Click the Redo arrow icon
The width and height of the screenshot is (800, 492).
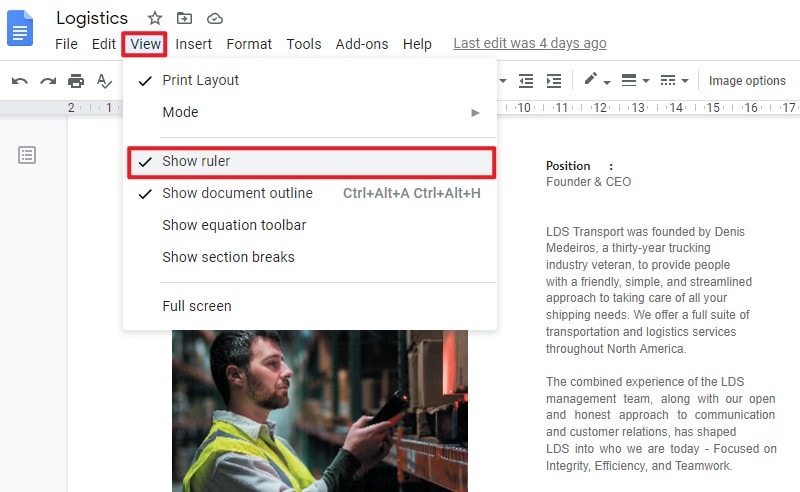[48, 81]
